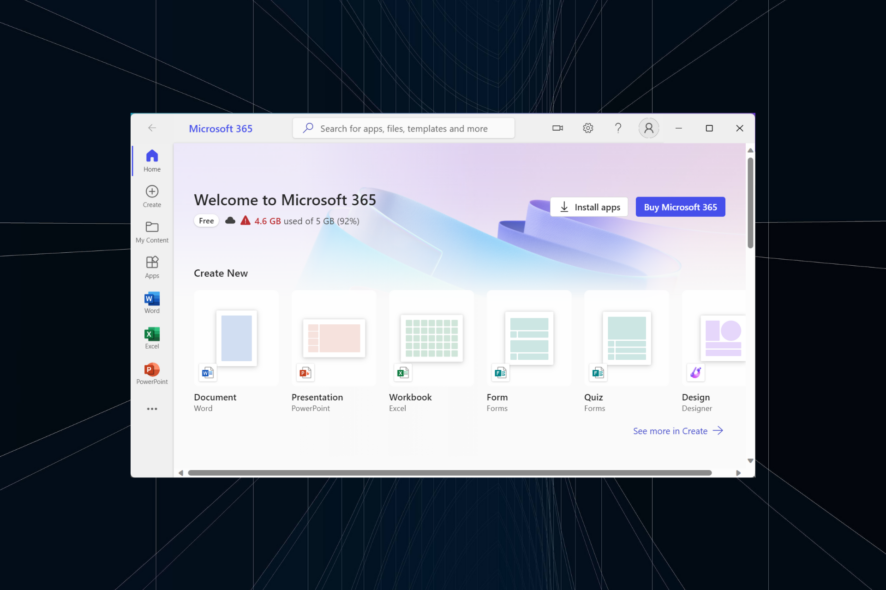
Task: Launch PowerPoint from the sidebar icon
Action: (151, 371)
